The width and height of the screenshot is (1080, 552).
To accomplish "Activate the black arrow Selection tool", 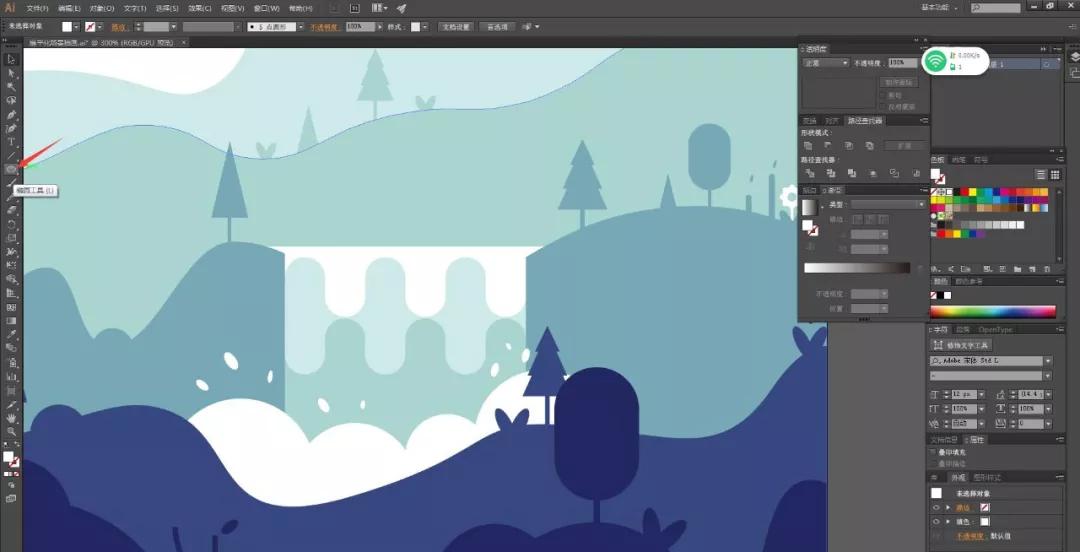I will 11,59.
